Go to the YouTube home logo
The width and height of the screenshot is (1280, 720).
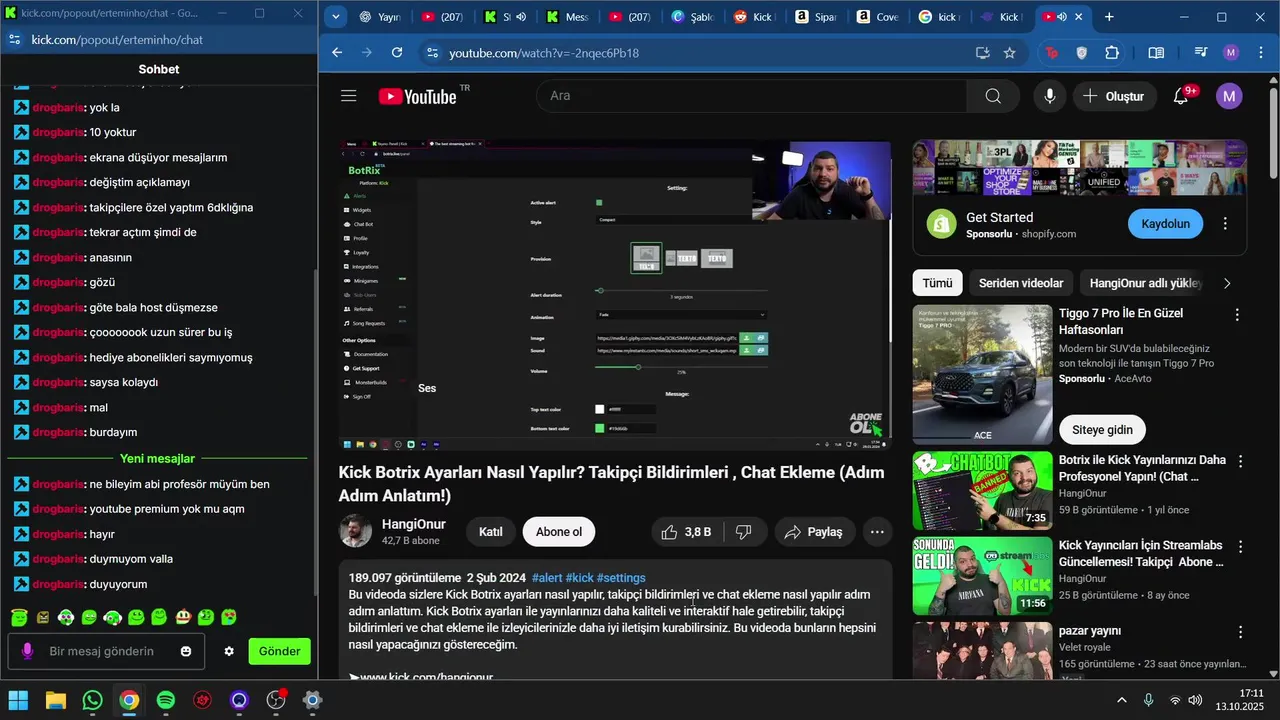[417, 96]
